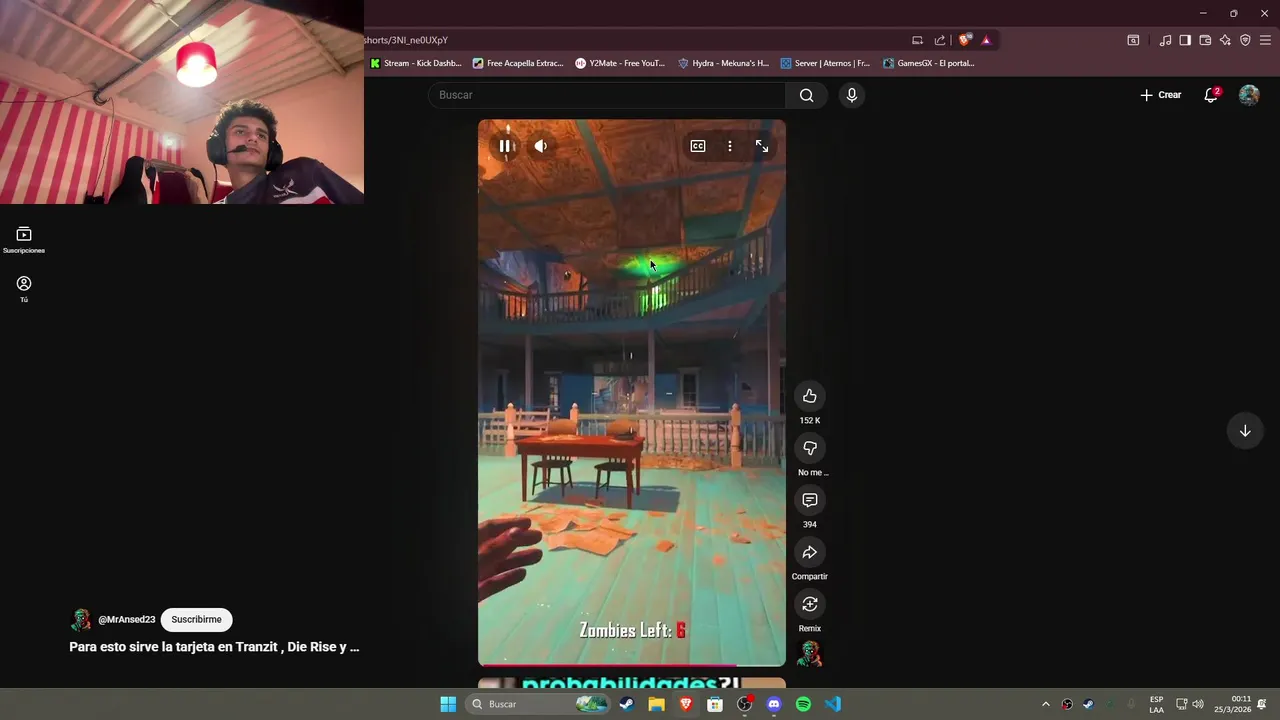This screenshot has width=1280, height=720.
Task: Open the channel sound thumbnail below Remix
Action: point(810,654)
